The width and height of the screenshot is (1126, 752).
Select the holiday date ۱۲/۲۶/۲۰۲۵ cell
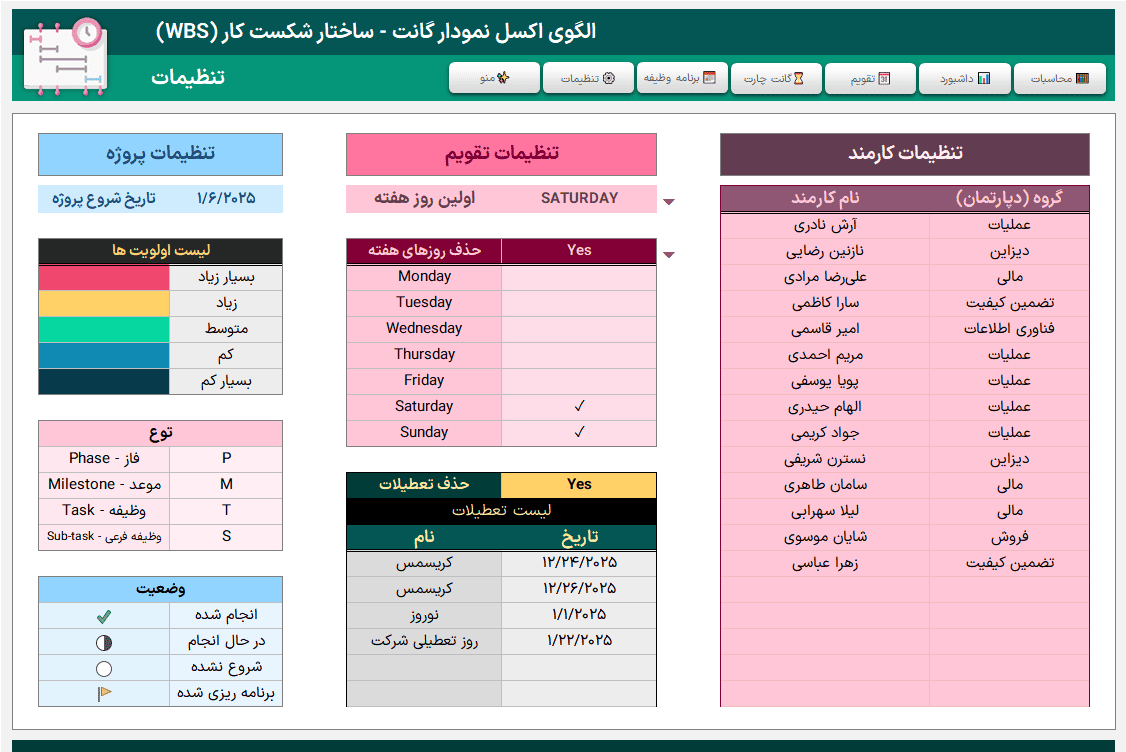pos(579,588)
